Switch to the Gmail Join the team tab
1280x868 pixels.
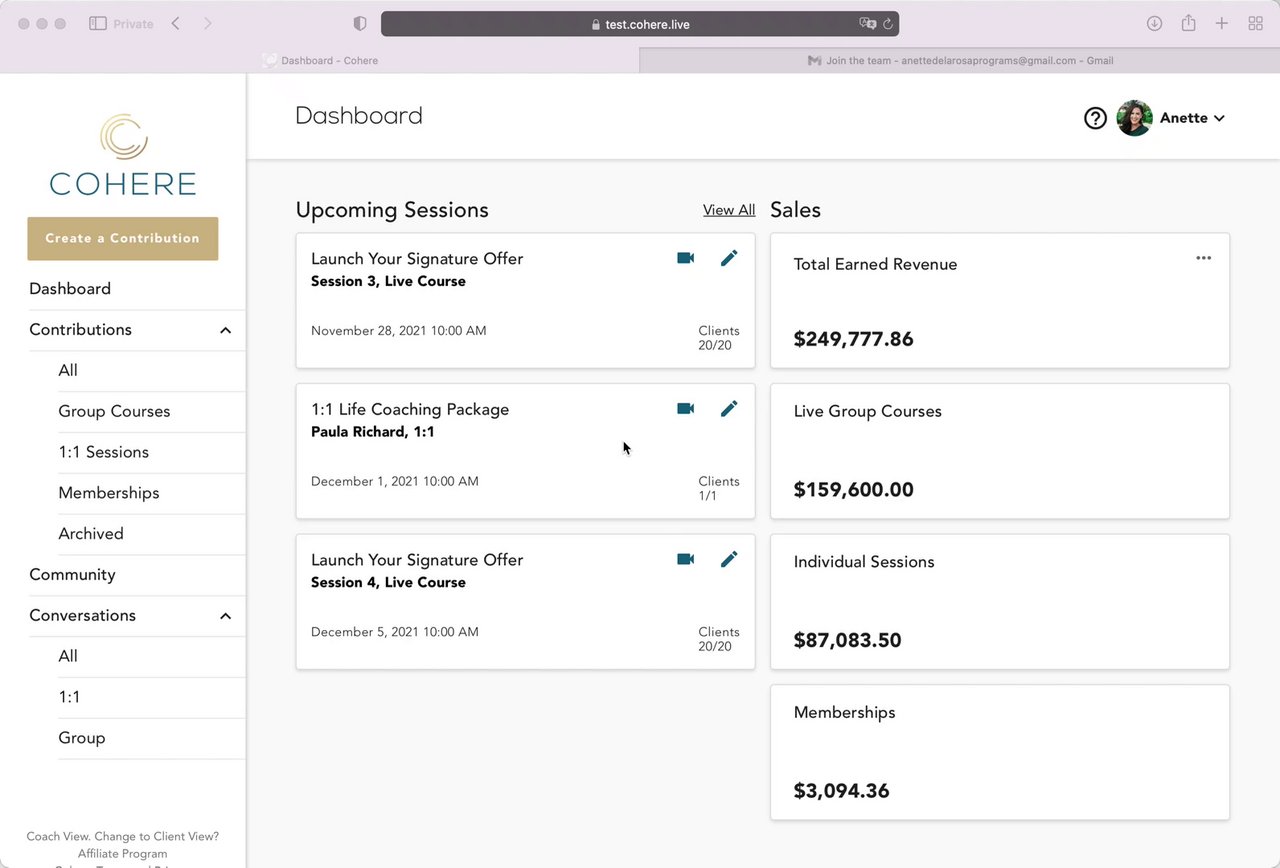960,60
